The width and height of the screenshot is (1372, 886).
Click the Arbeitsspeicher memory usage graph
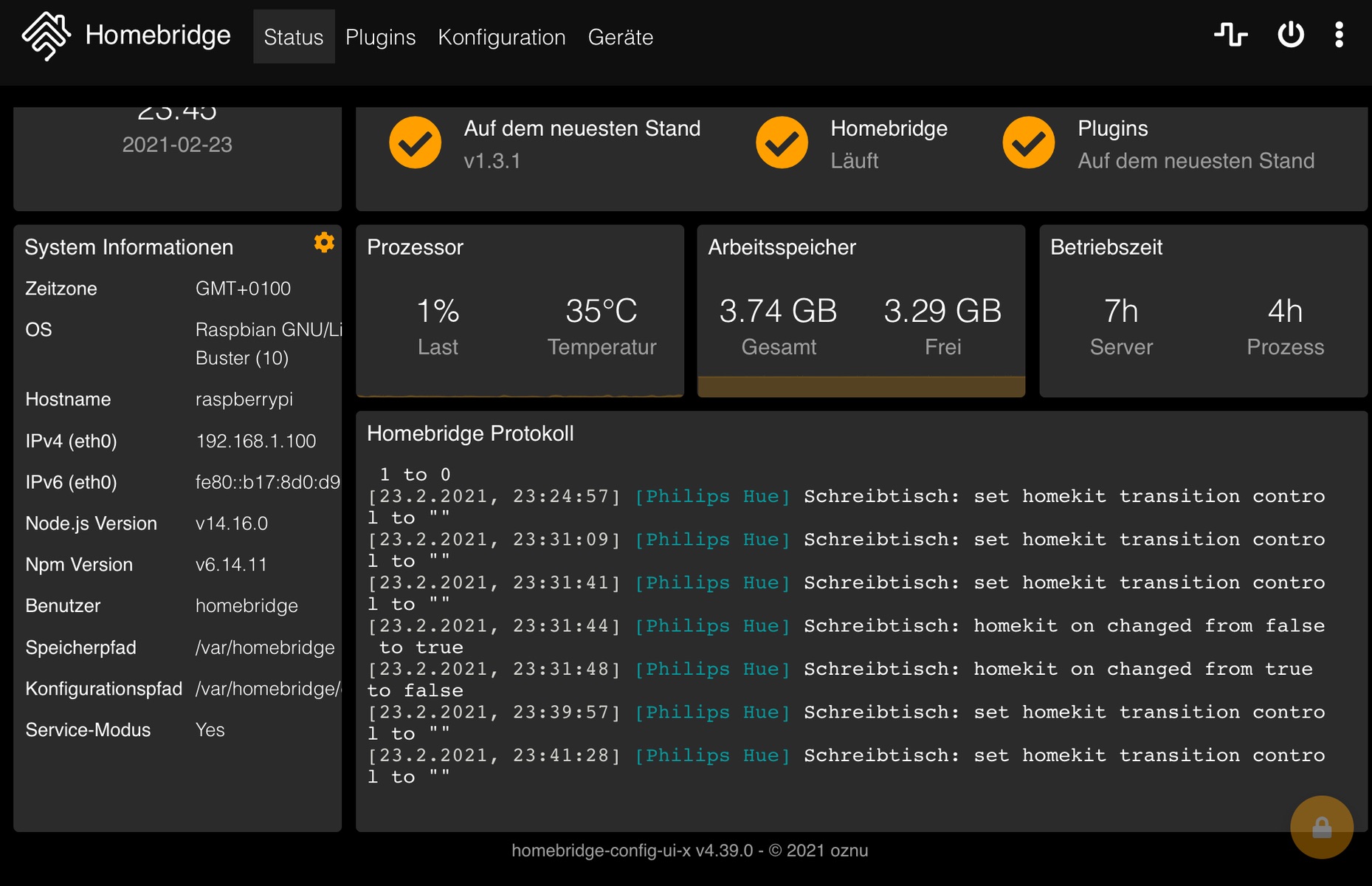[861, 385]
